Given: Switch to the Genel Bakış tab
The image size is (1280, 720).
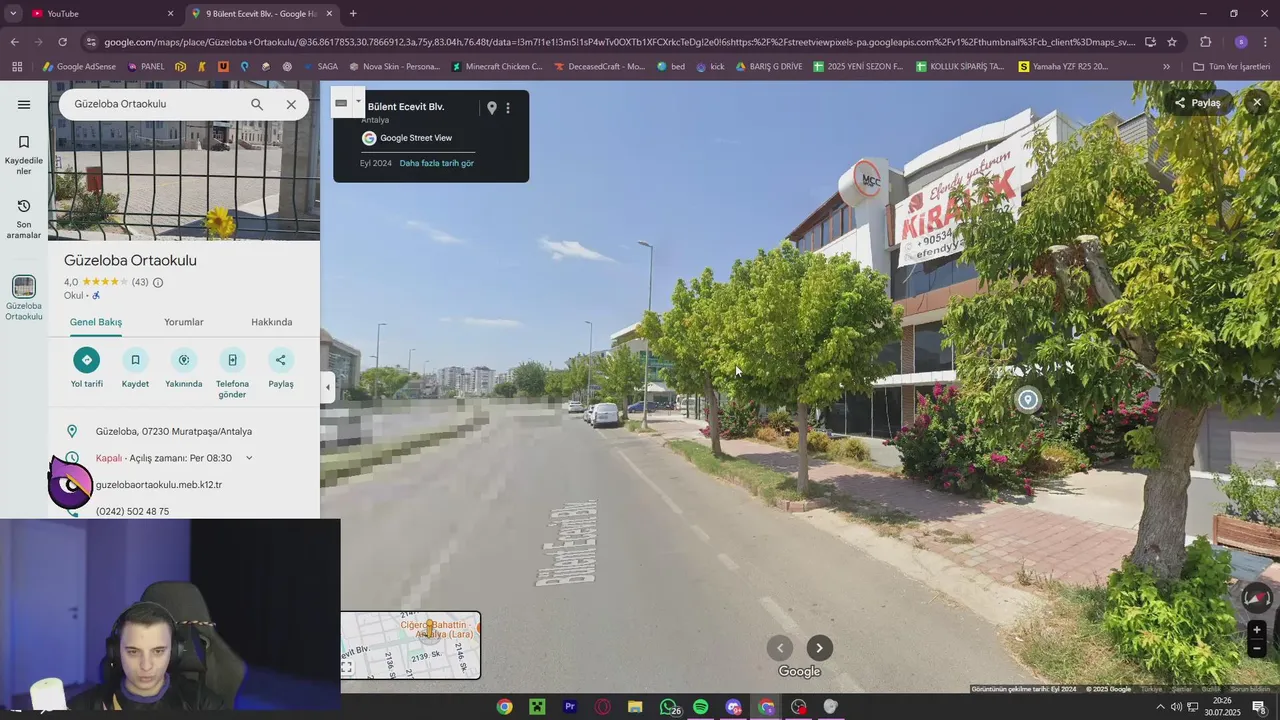Looking at the screenshot, I should tap(96, 322).
